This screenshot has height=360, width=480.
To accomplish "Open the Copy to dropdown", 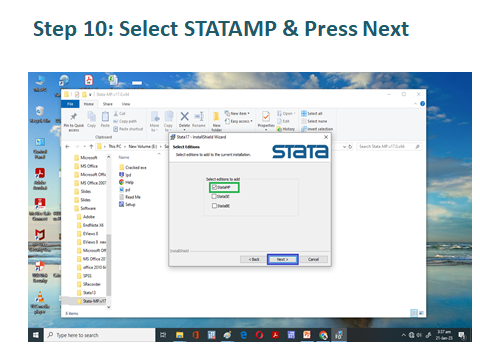I will coord(168,121).
